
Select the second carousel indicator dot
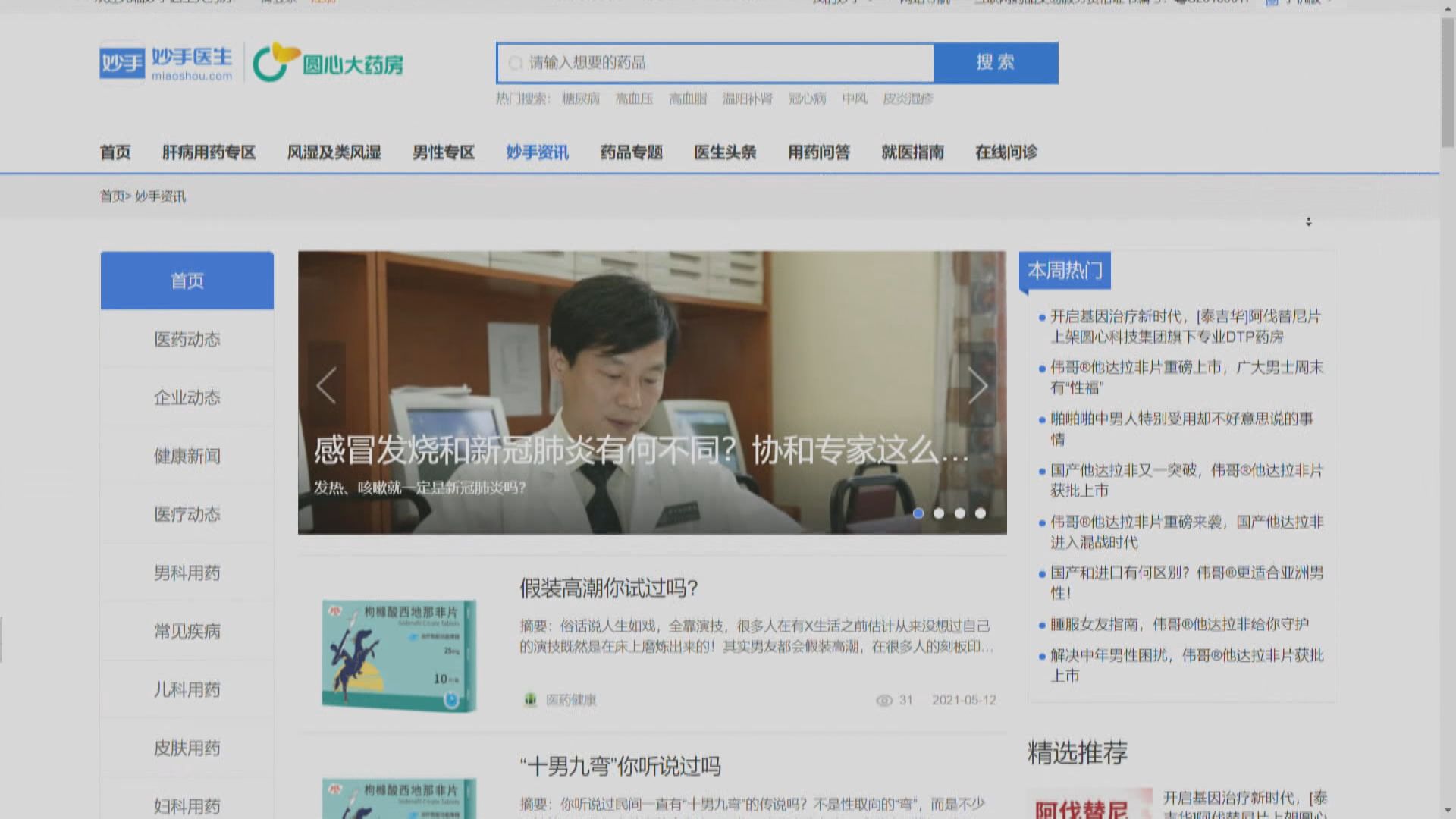[x=939, y=513]
